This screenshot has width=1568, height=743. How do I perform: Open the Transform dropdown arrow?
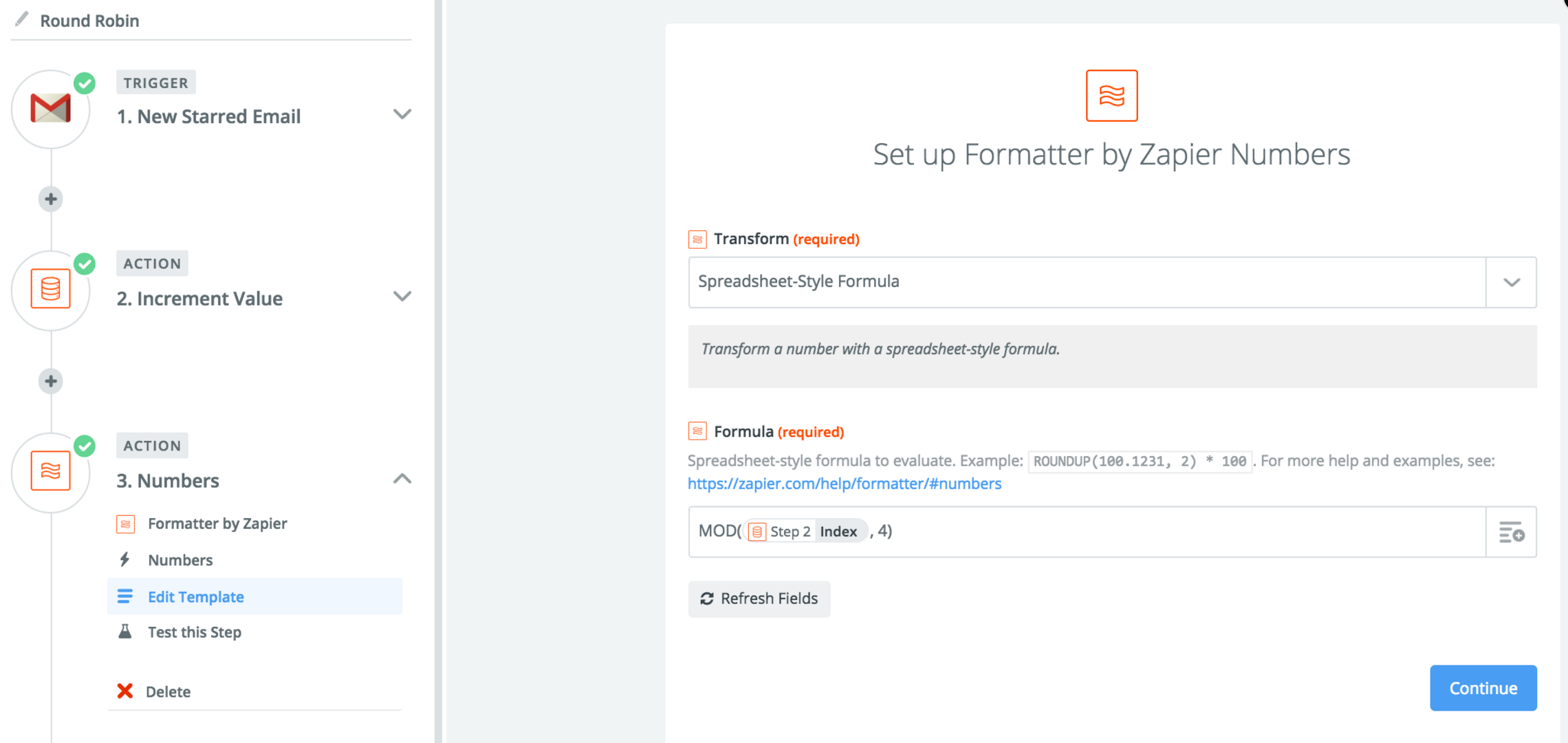[1511, 282]
